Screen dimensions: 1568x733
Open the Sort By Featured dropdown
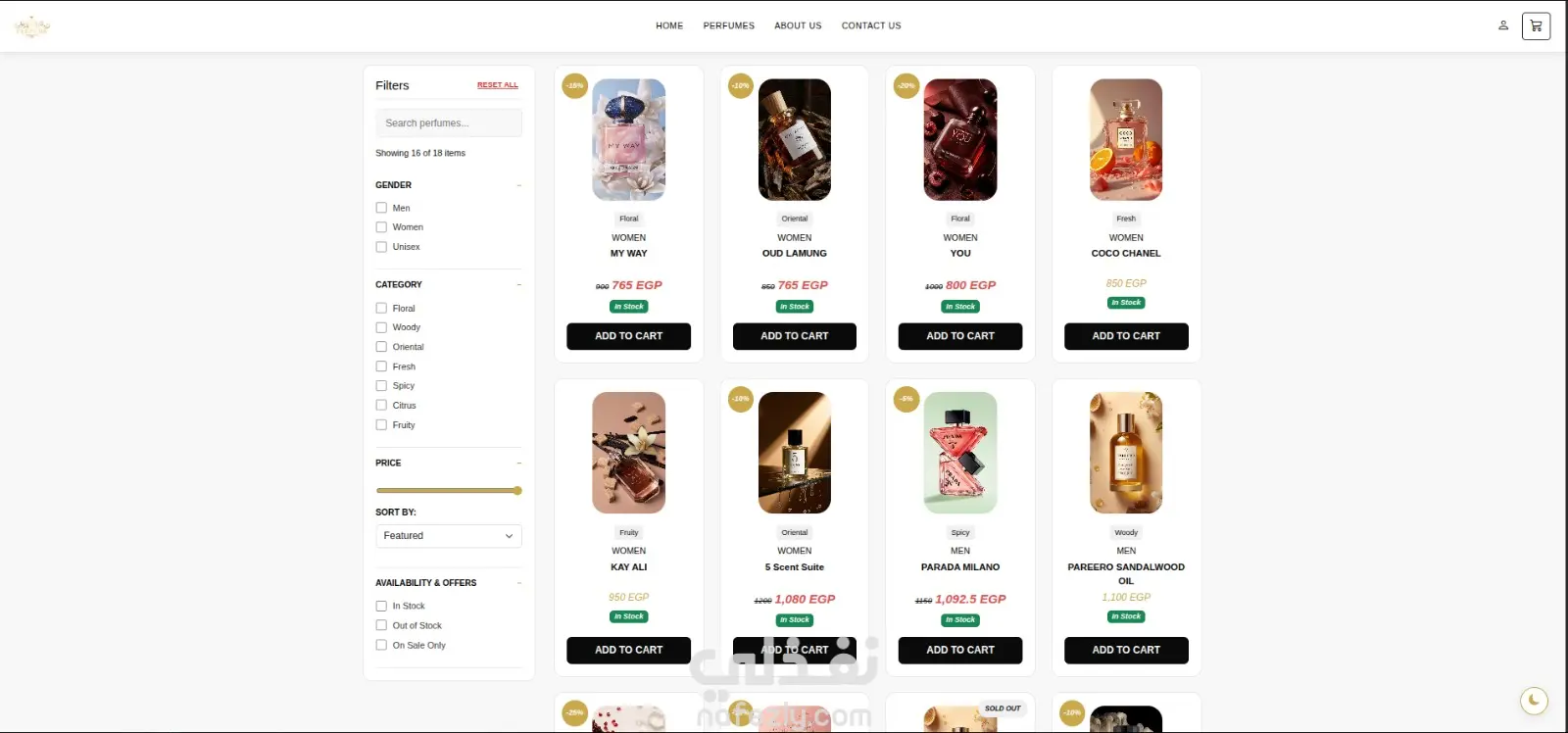point(449,536)
